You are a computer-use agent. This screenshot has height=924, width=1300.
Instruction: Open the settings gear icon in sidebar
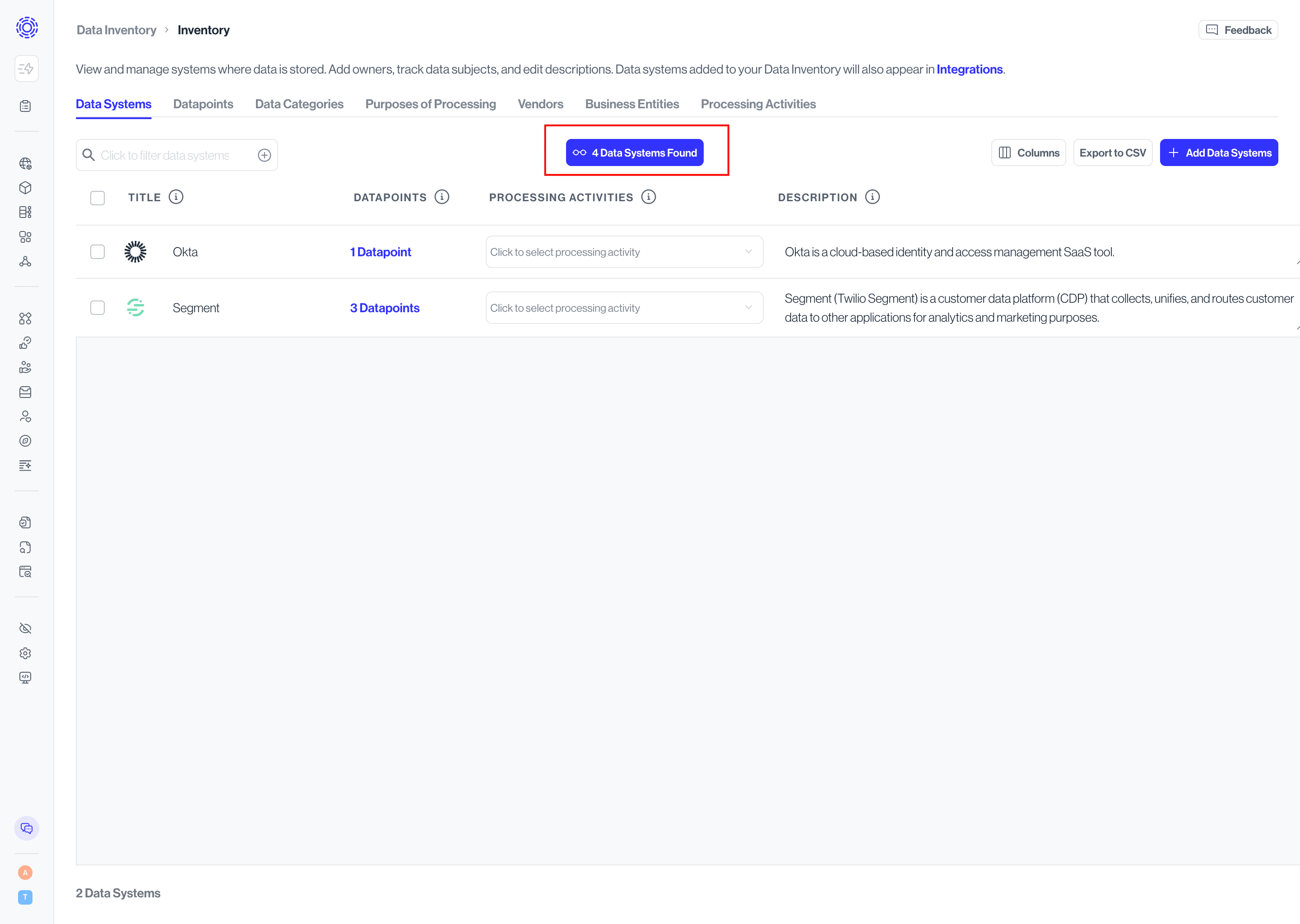(25, 653)
